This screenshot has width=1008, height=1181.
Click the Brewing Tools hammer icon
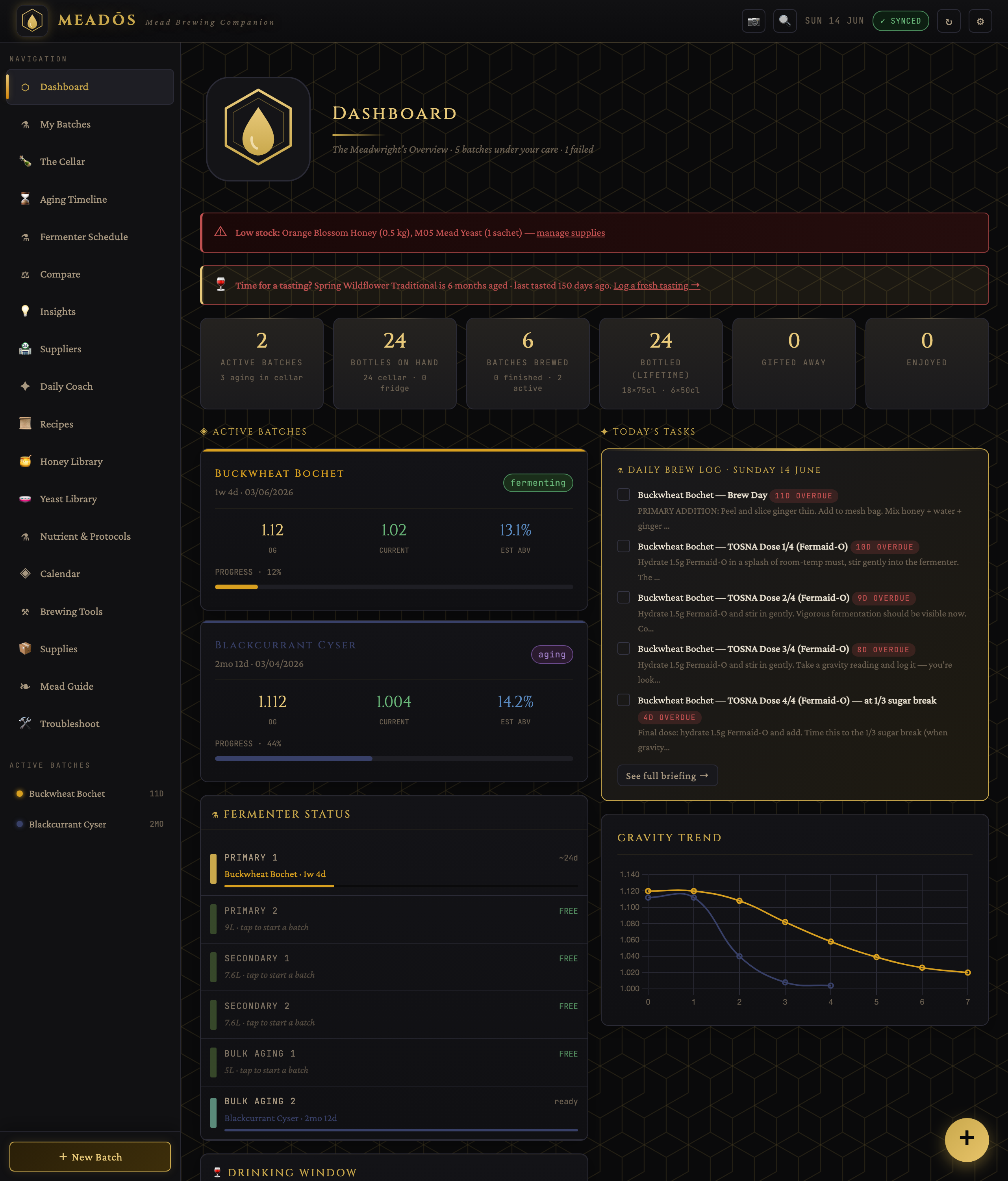tap(25, 612)
